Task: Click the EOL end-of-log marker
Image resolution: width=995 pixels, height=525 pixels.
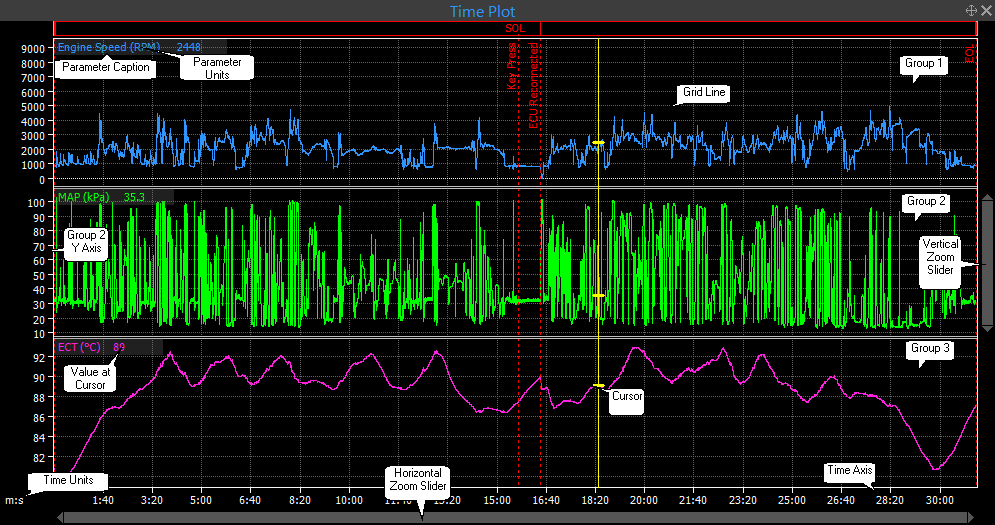Action: 970,54
